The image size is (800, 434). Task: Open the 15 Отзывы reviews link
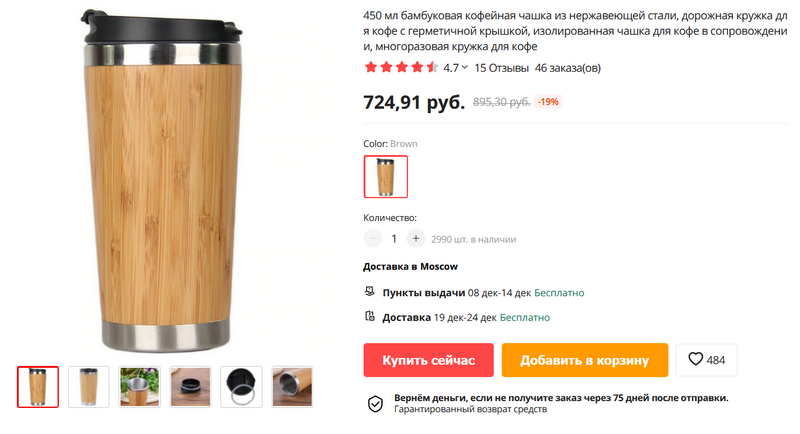click(x=502, y=68)
